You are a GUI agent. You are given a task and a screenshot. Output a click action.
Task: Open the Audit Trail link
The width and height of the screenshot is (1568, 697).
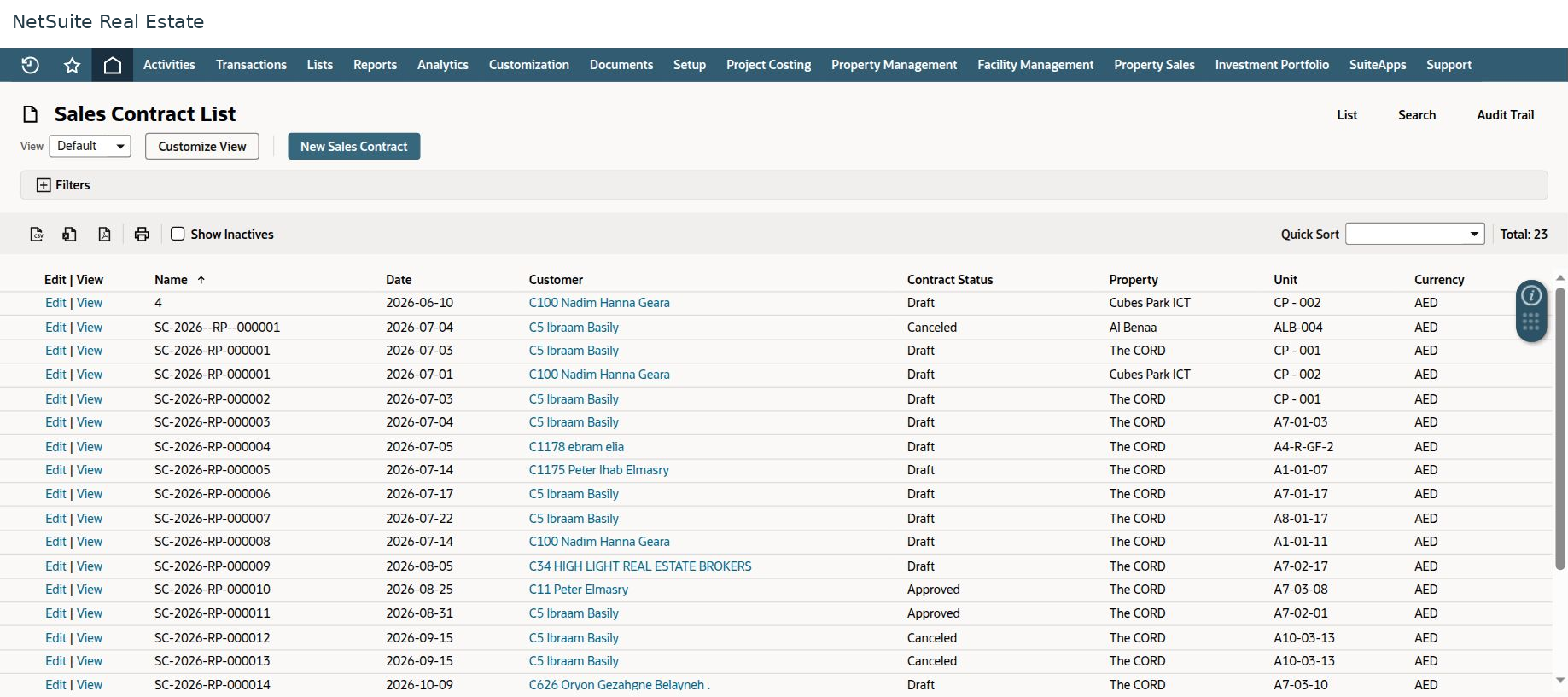point(1506,115)
